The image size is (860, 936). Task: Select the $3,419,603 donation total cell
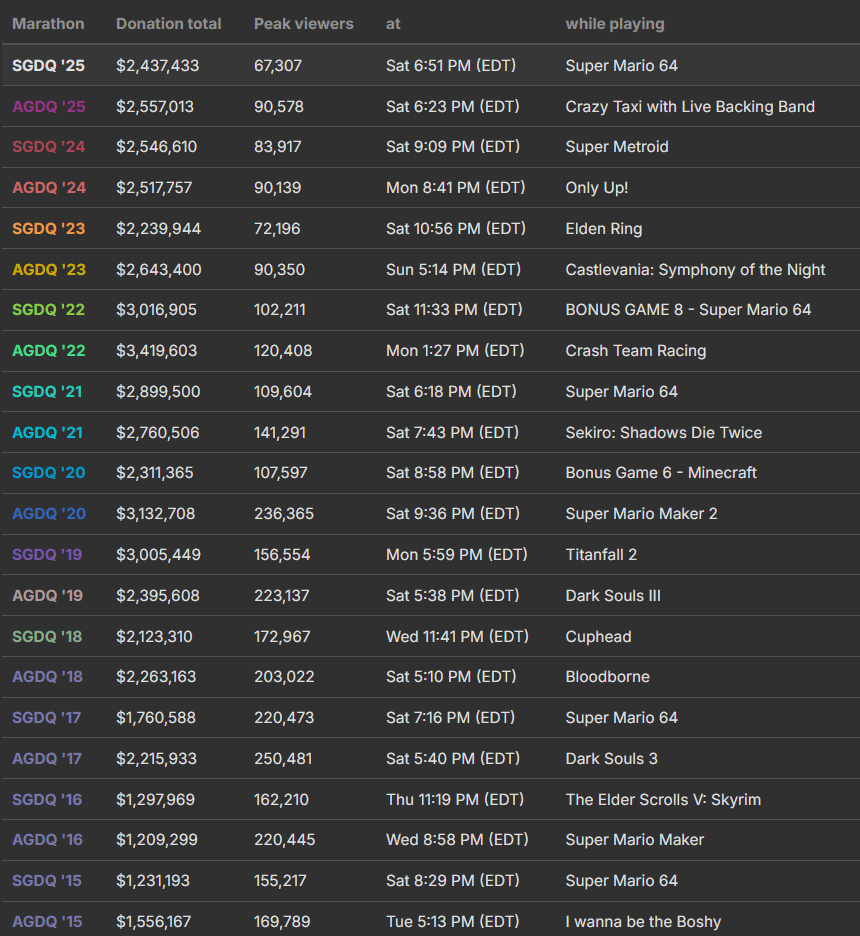(156, 350)
